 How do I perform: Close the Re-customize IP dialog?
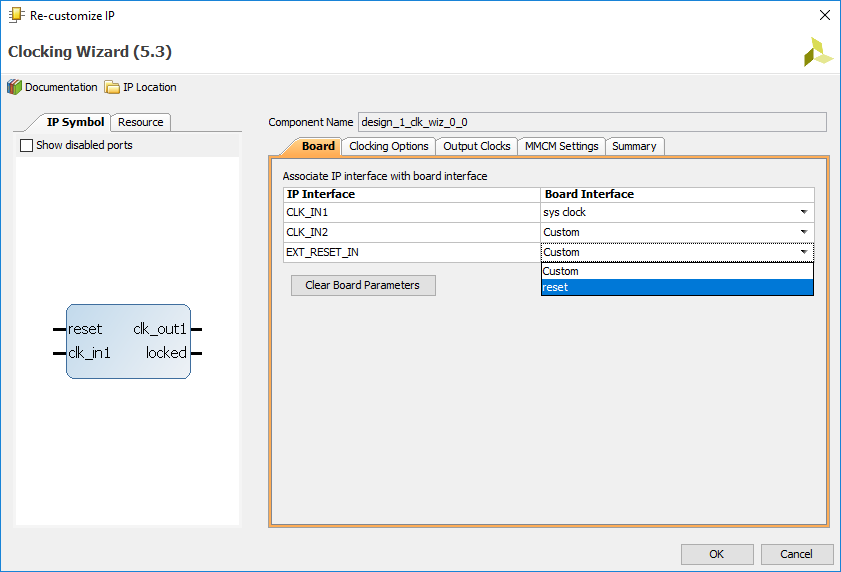[x=825, y=16]
